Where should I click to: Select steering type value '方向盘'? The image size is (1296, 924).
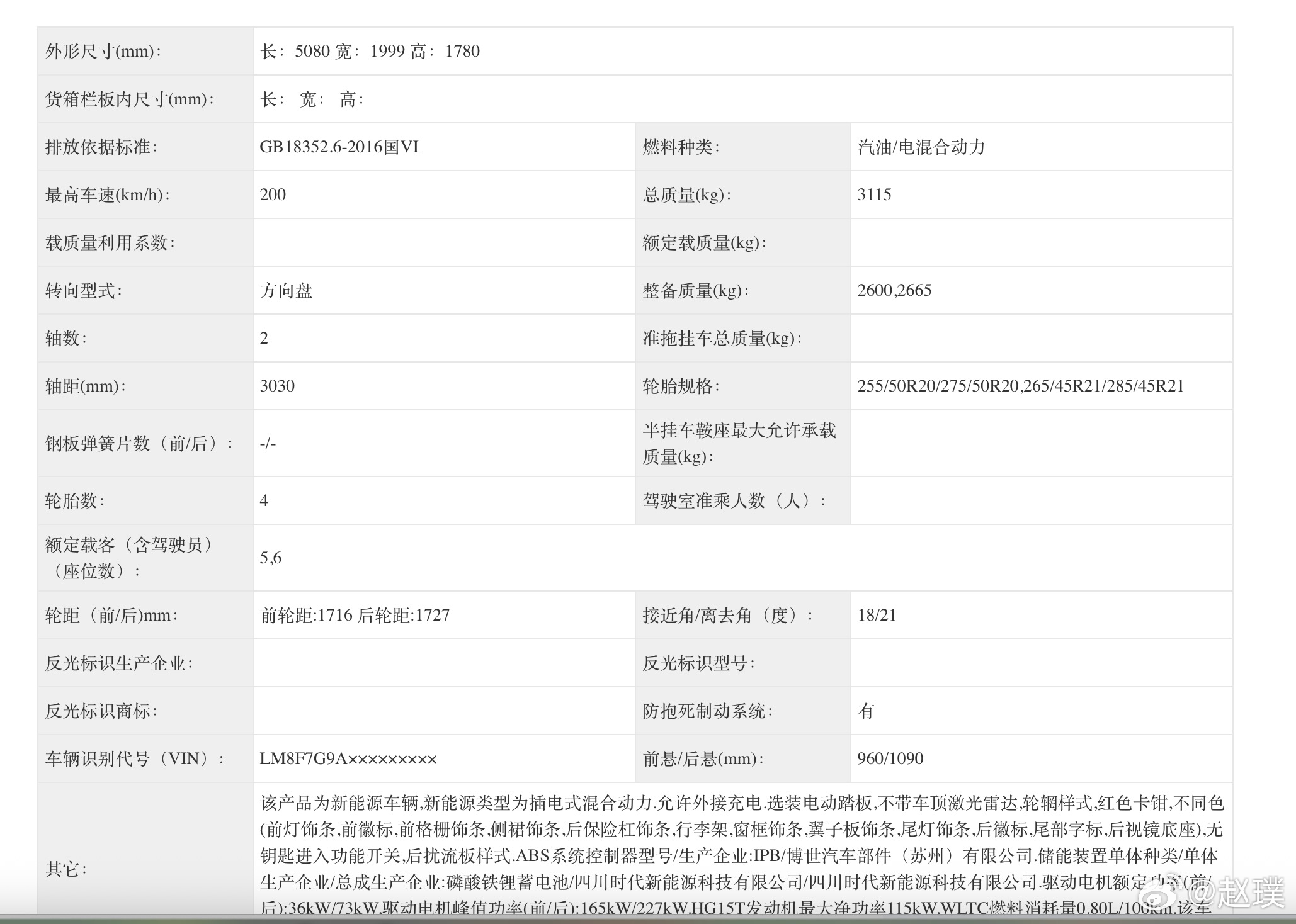(x=286, y=290)
